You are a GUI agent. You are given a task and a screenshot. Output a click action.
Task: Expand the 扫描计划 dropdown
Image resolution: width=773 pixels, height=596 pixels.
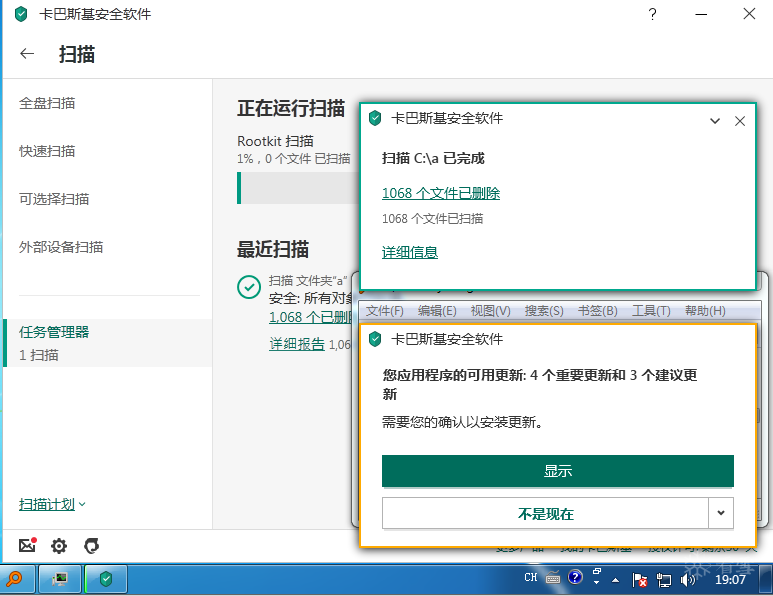tap(52, 504)
